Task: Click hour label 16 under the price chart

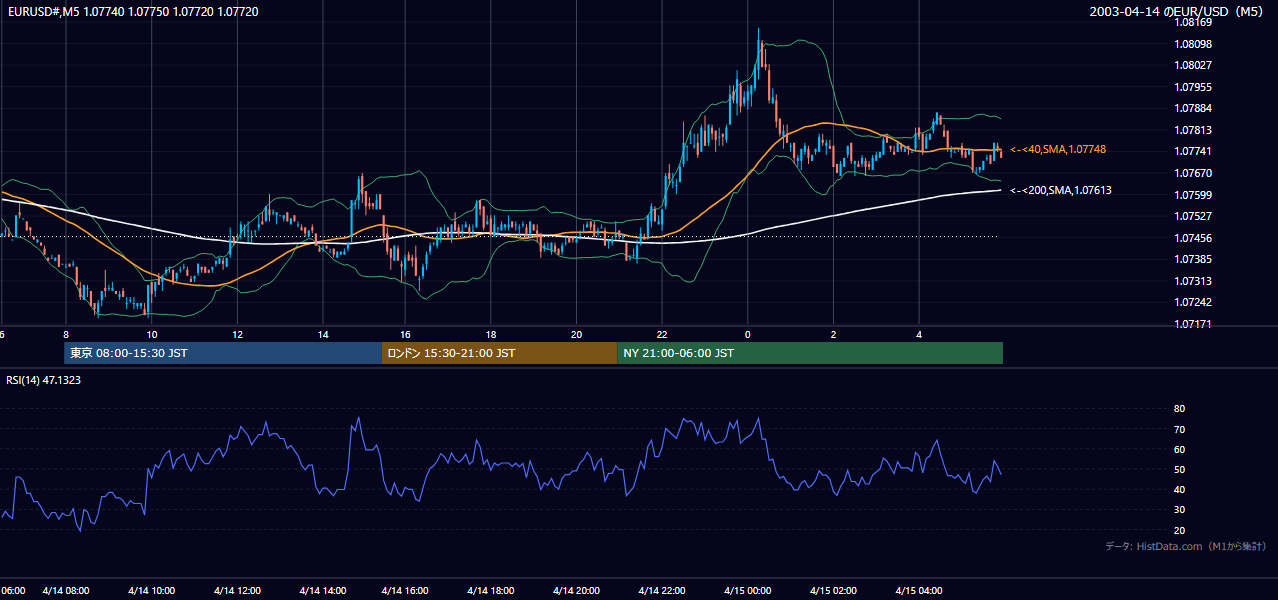Action: (406, 334)
